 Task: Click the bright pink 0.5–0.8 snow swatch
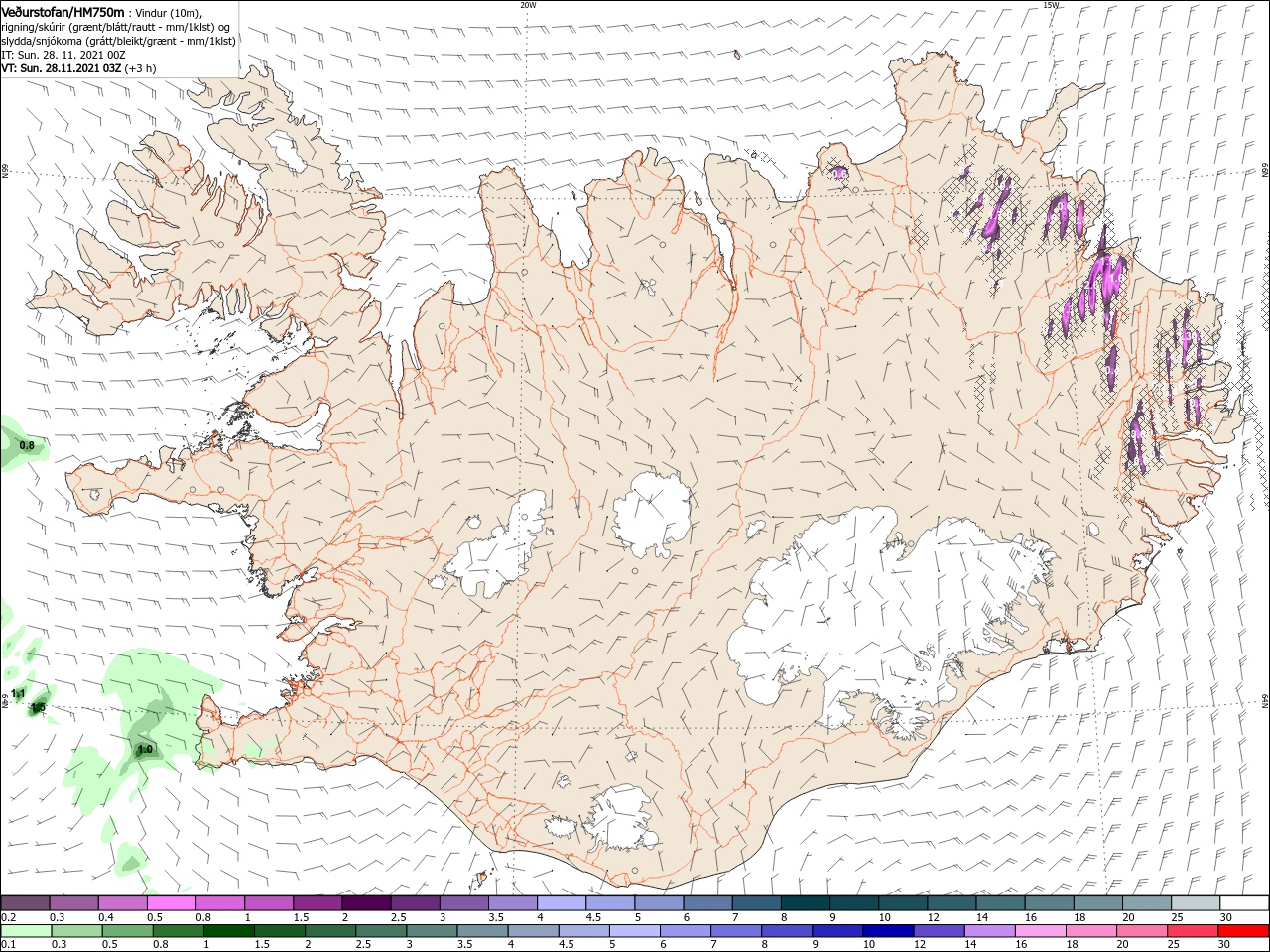(172, 903)
